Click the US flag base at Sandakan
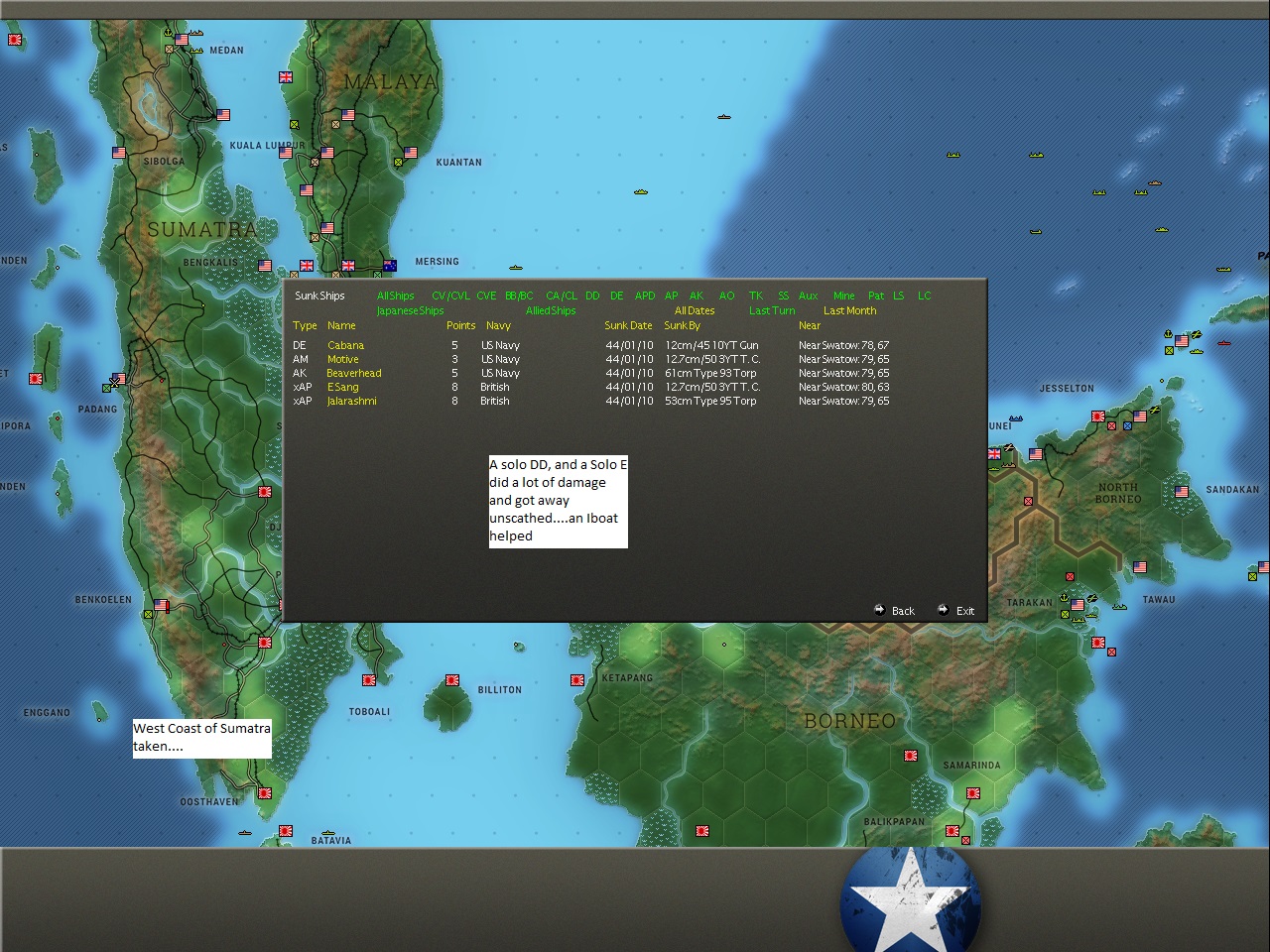 (1182, 492)
